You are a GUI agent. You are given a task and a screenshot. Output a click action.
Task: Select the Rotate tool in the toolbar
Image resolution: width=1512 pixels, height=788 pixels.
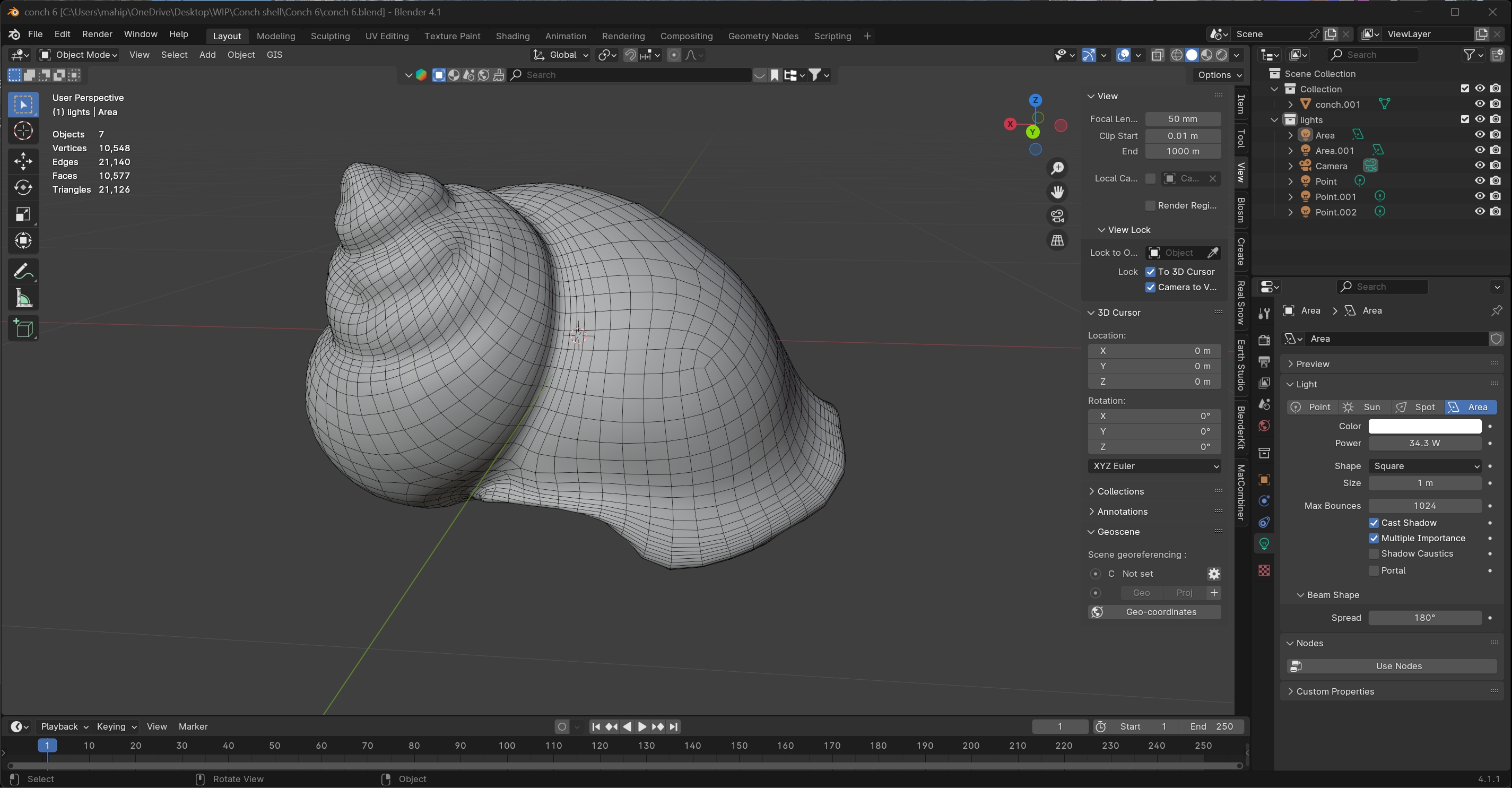tap(23, 187)
